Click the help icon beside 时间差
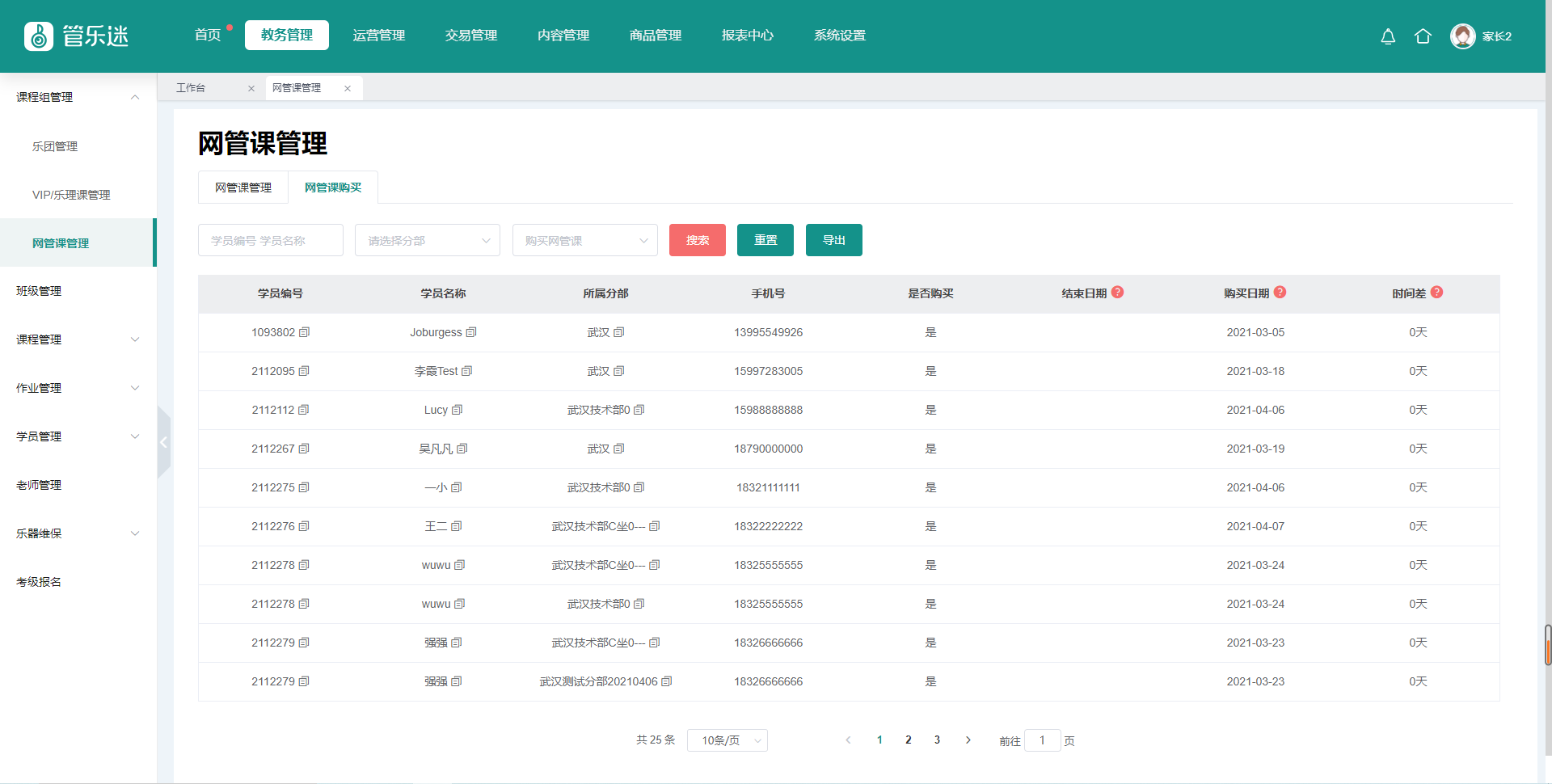 (x=1436, y=293)
